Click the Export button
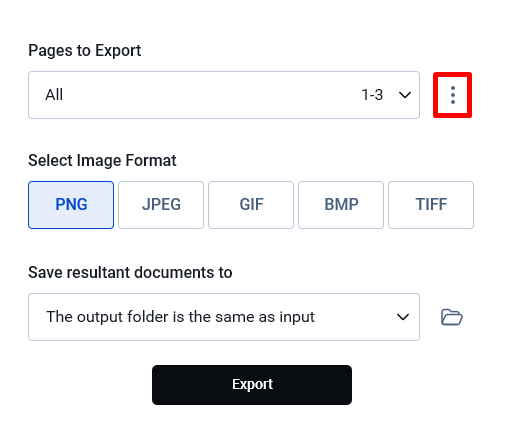Image resolution: width=505 pixels, height=436 pixels. pos(252,385)
